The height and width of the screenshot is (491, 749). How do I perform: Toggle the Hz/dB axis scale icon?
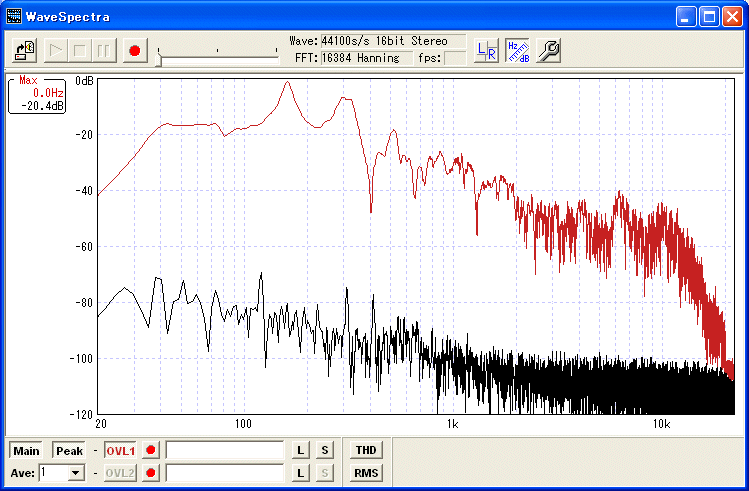tap(517, 51)
